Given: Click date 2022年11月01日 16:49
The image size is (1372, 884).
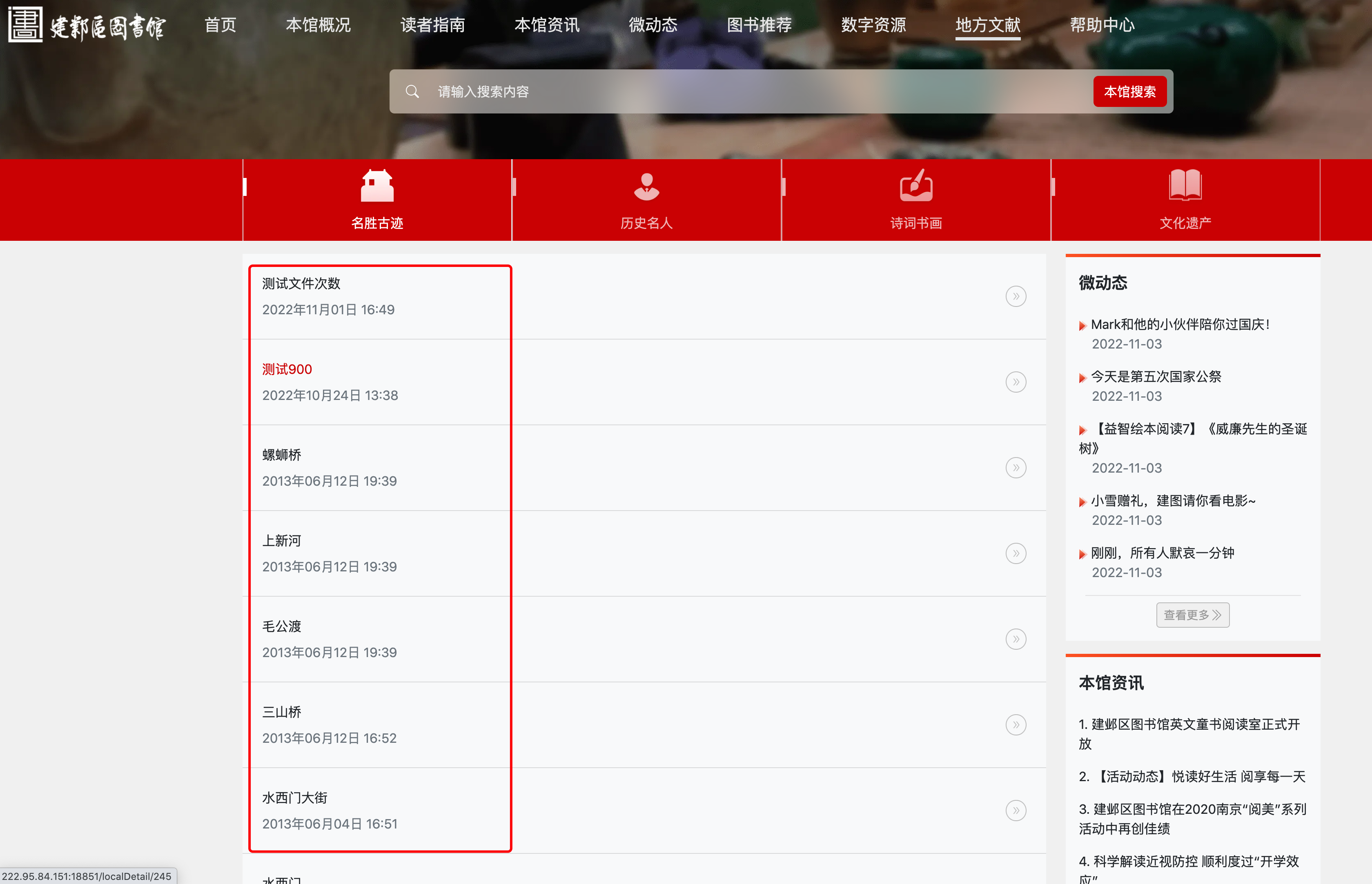Looking at the screenshot, I should [x=328, y=309].
